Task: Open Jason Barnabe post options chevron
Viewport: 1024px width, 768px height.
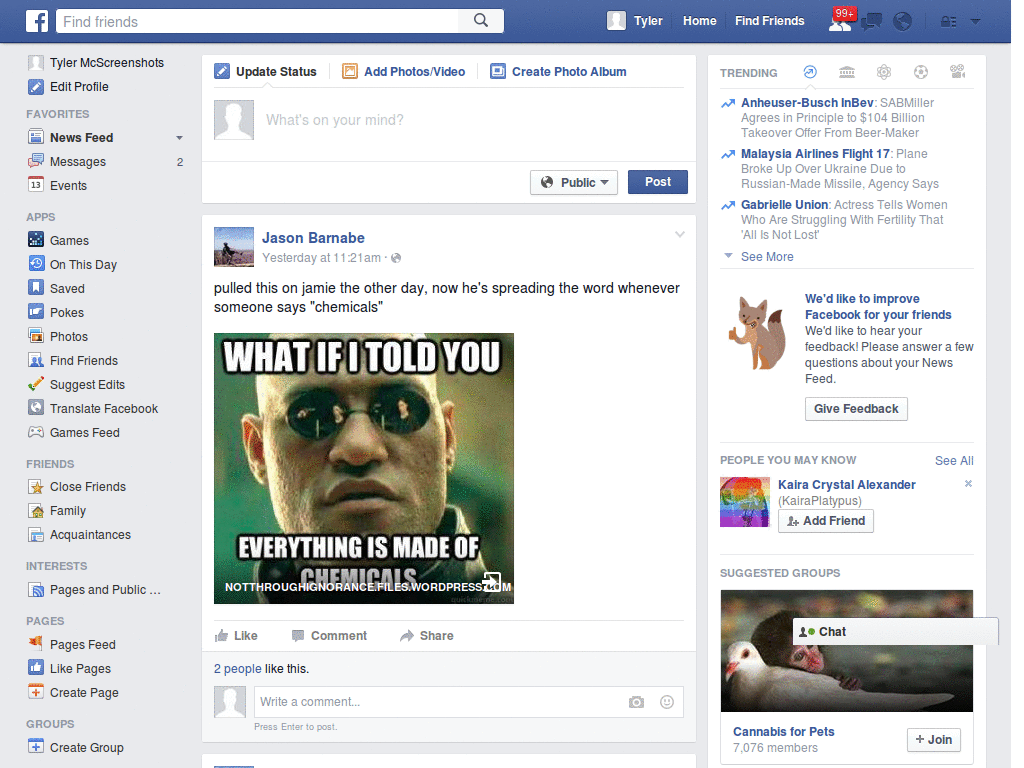Action: (680, 234)
